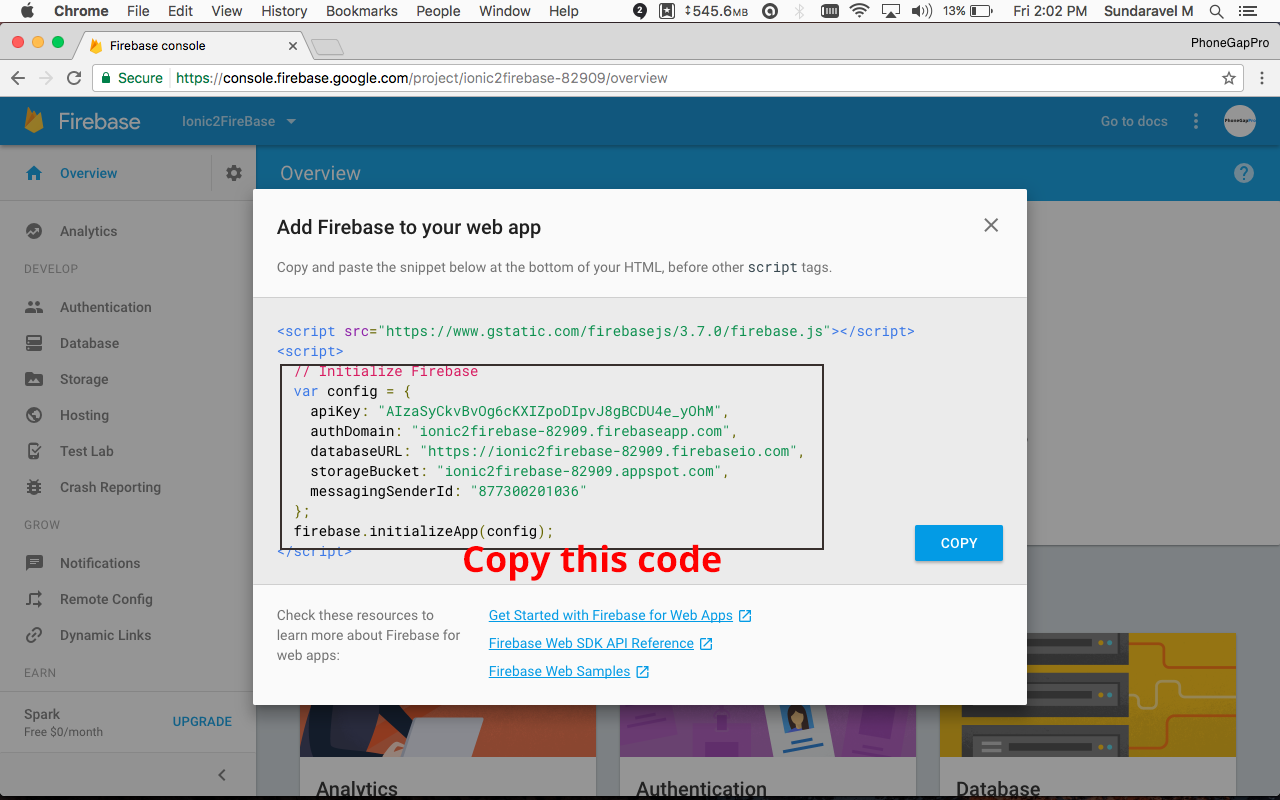Click the Firebase logo in header
This screenshot has height=800, width=1280.
[82, 121]
